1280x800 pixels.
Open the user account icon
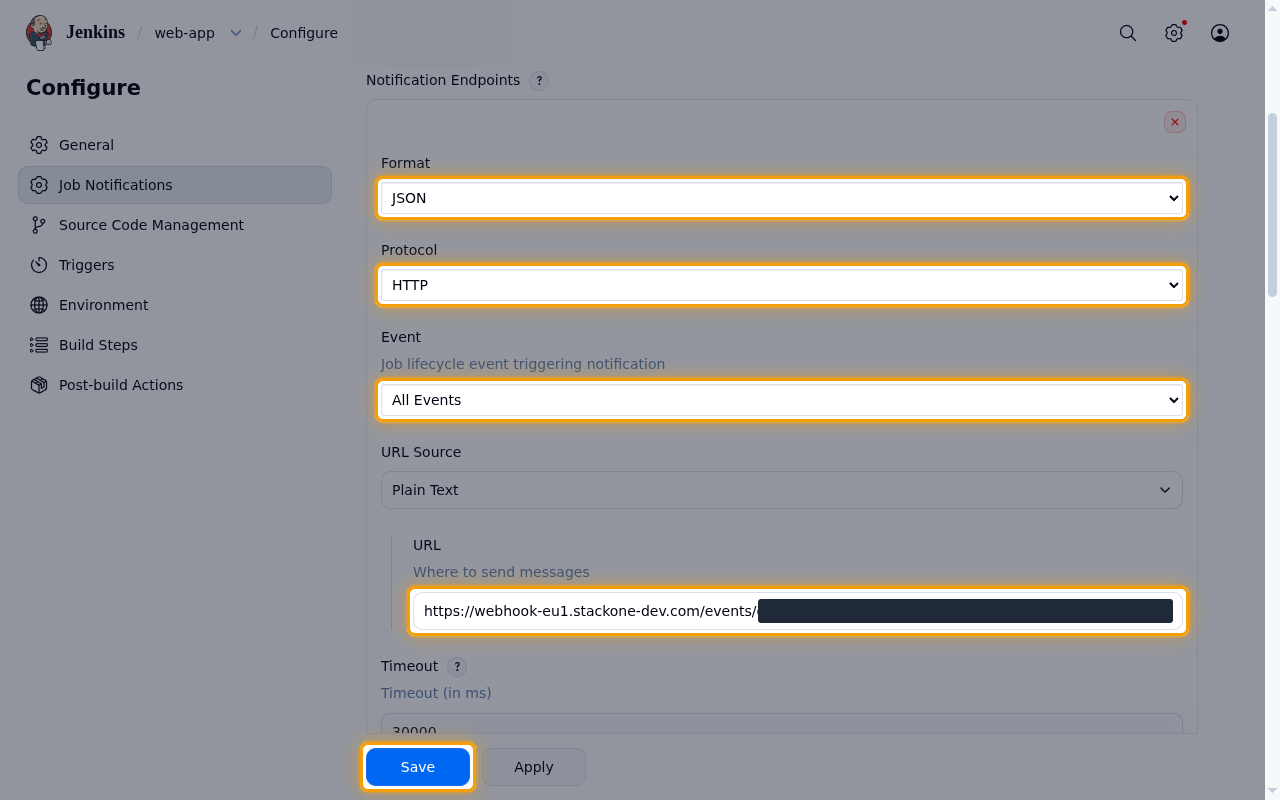[1220, 33]
